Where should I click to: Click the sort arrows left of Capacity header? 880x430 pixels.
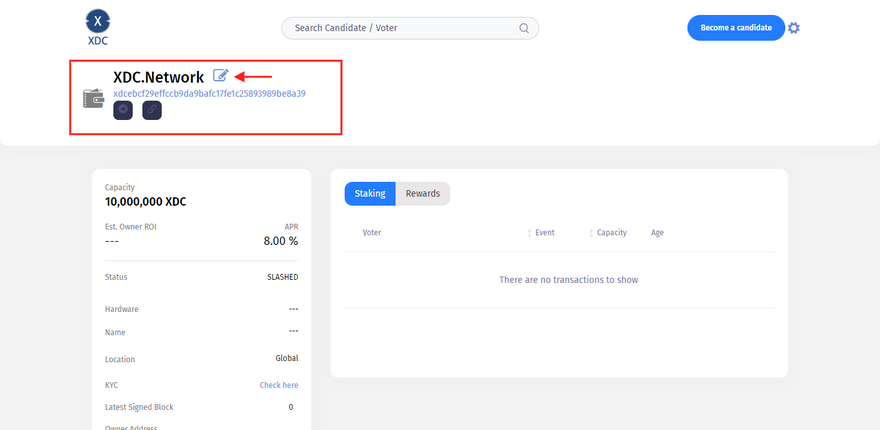(590, 233)
